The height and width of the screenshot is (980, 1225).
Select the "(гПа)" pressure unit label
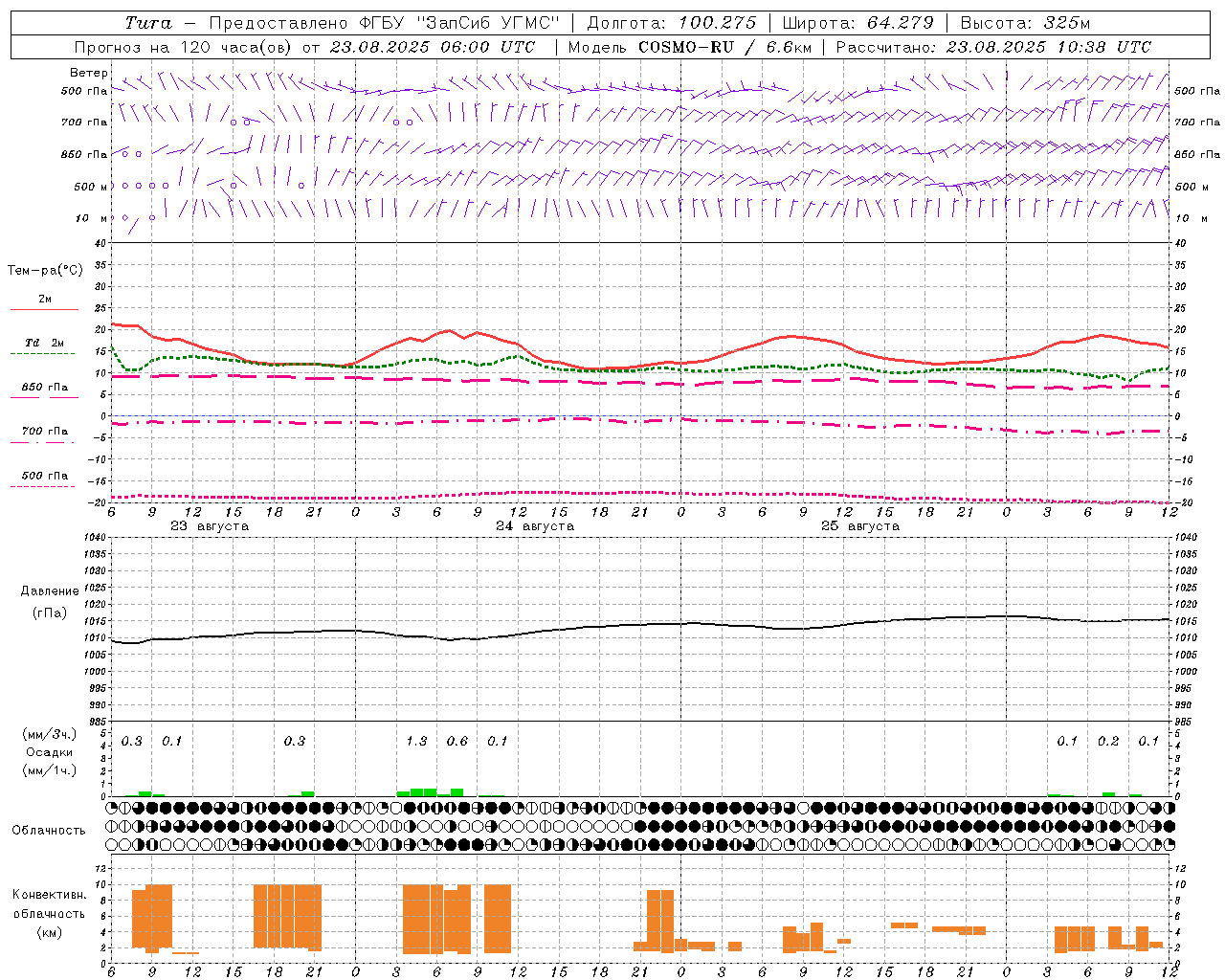point(50,612)
